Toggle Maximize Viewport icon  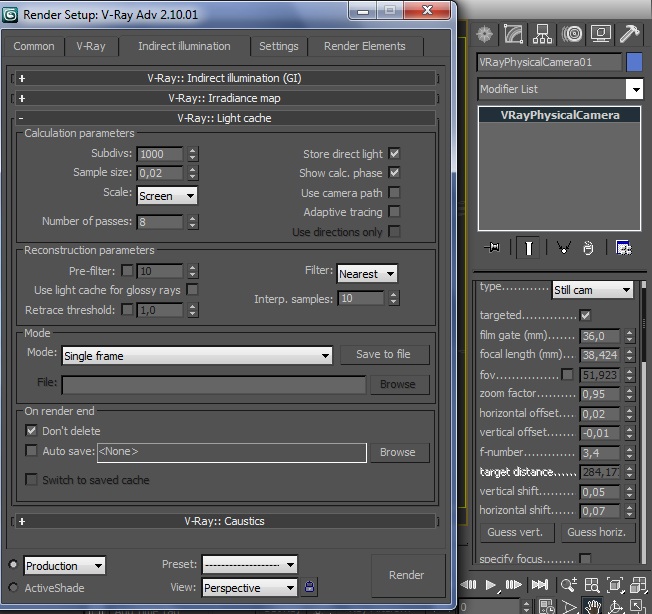coord(637,607)
